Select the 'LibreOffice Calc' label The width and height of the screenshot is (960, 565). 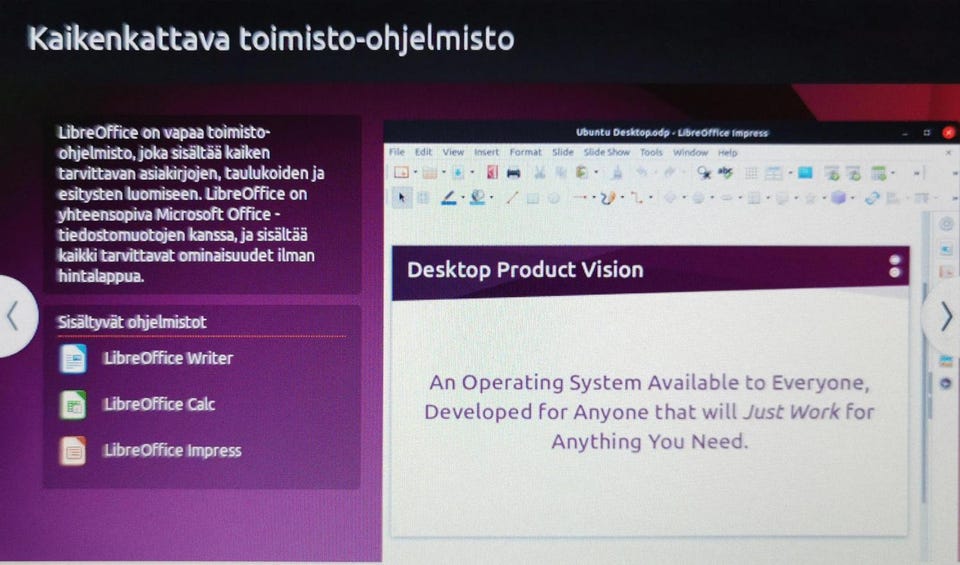[159, 404]
